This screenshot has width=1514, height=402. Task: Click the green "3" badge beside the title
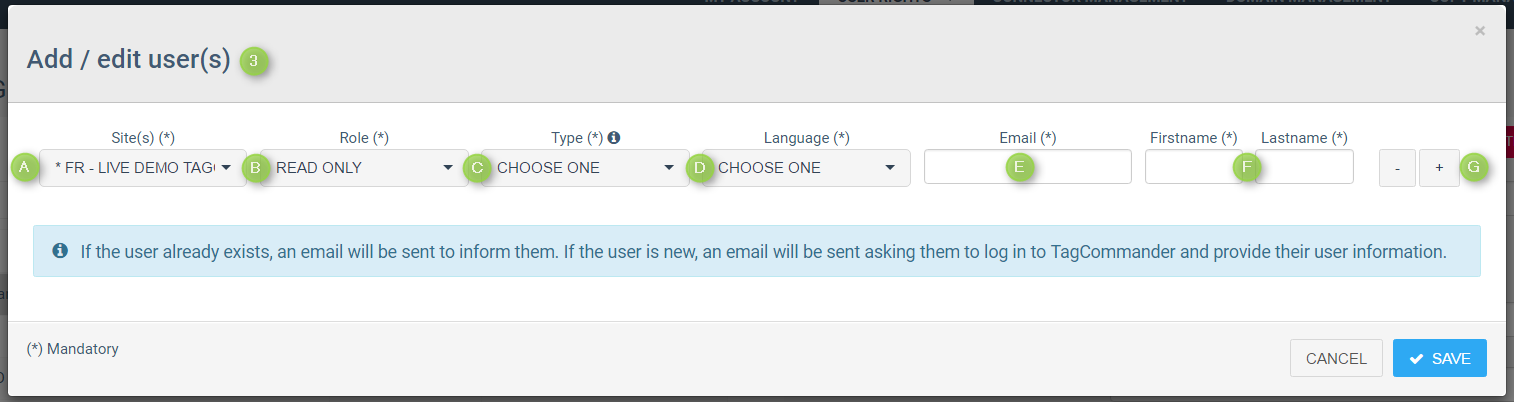click(x=254, y=61)
